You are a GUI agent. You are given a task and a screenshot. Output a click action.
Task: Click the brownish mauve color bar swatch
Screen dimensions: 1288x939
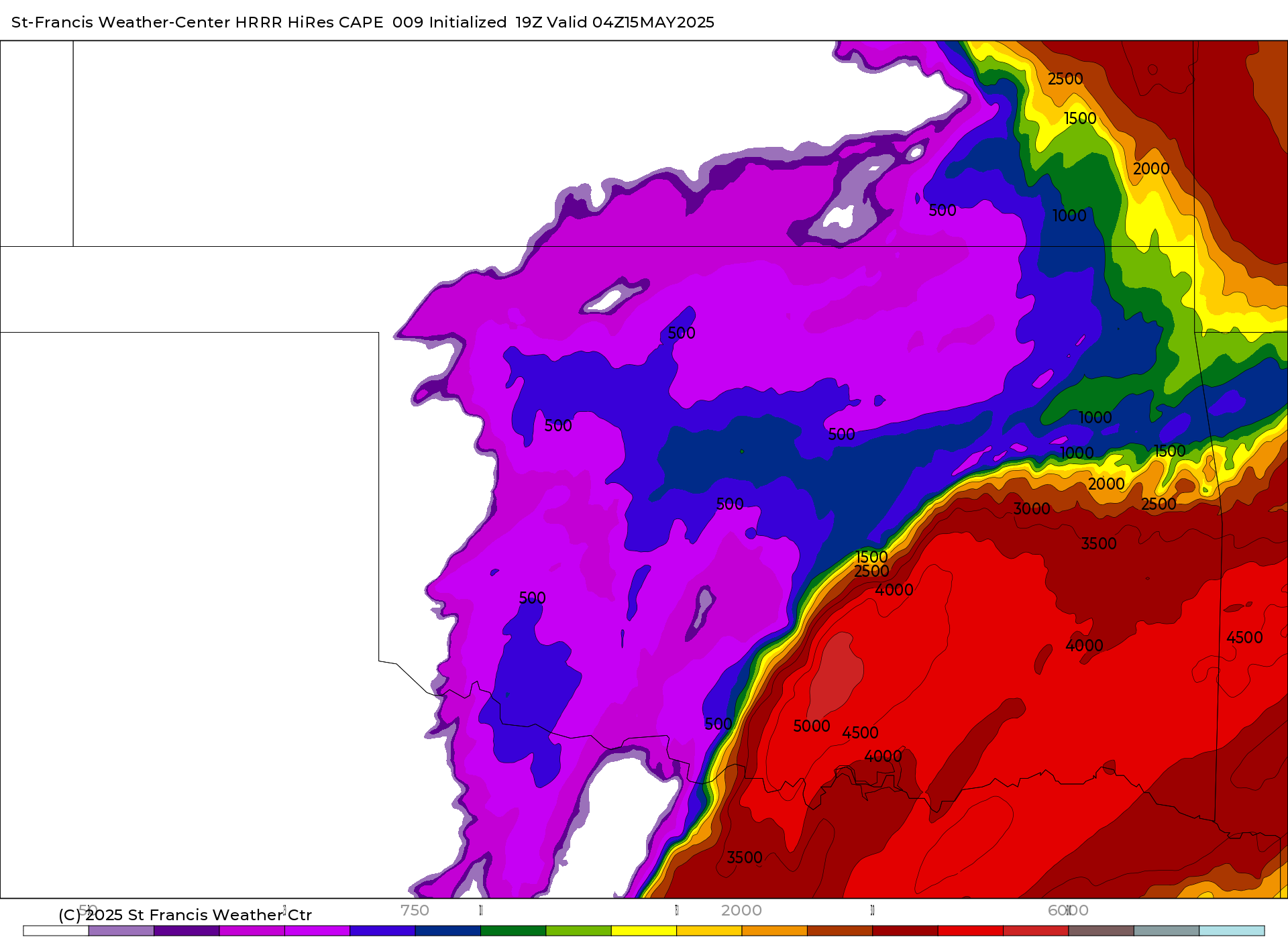pos(1101,931)
